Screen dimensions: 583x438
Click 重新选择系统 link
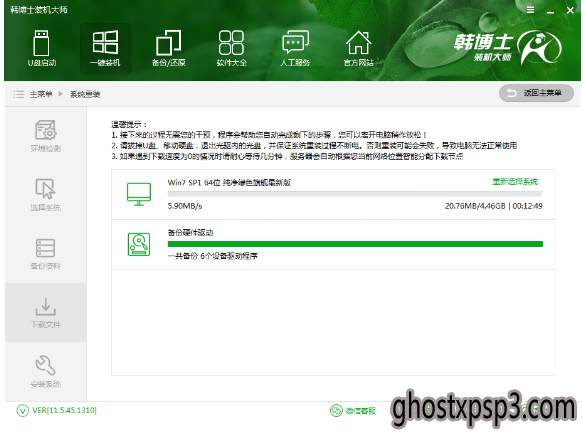(x=515, y=182)
